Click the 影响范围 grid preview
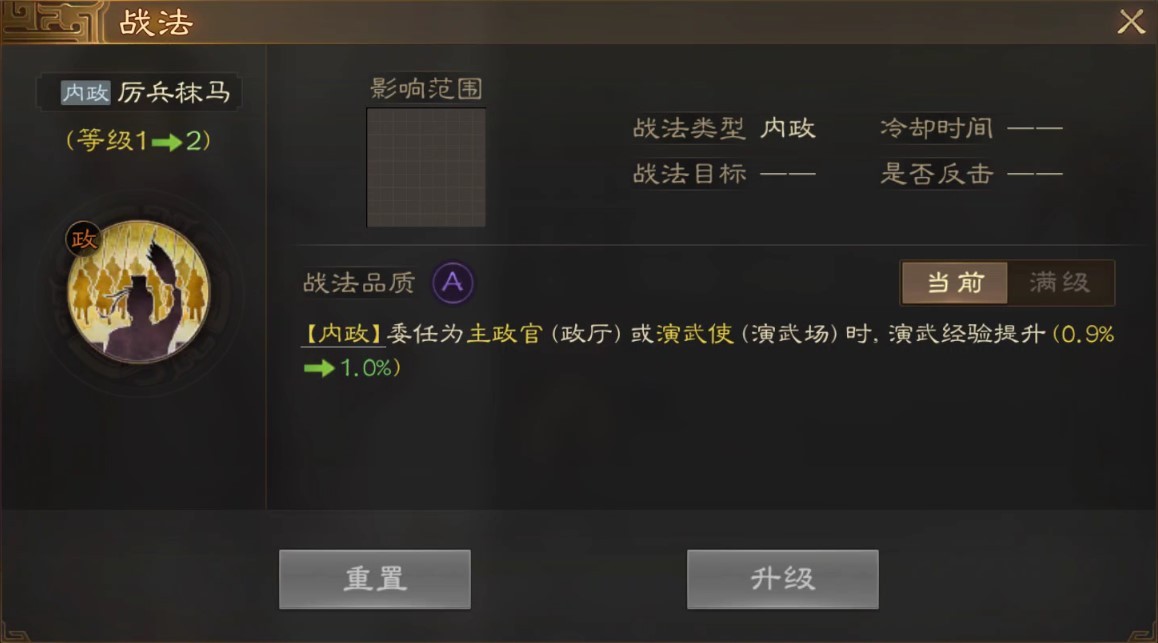 [x=426, y=168]
